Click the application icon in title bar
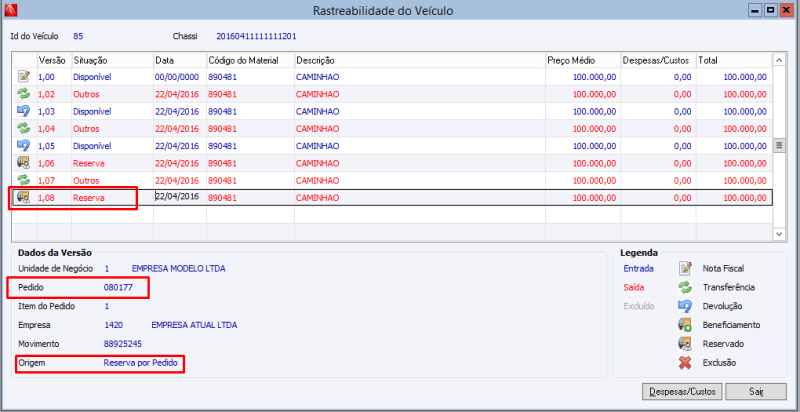800x412 pixels. (x=10, y=9)
